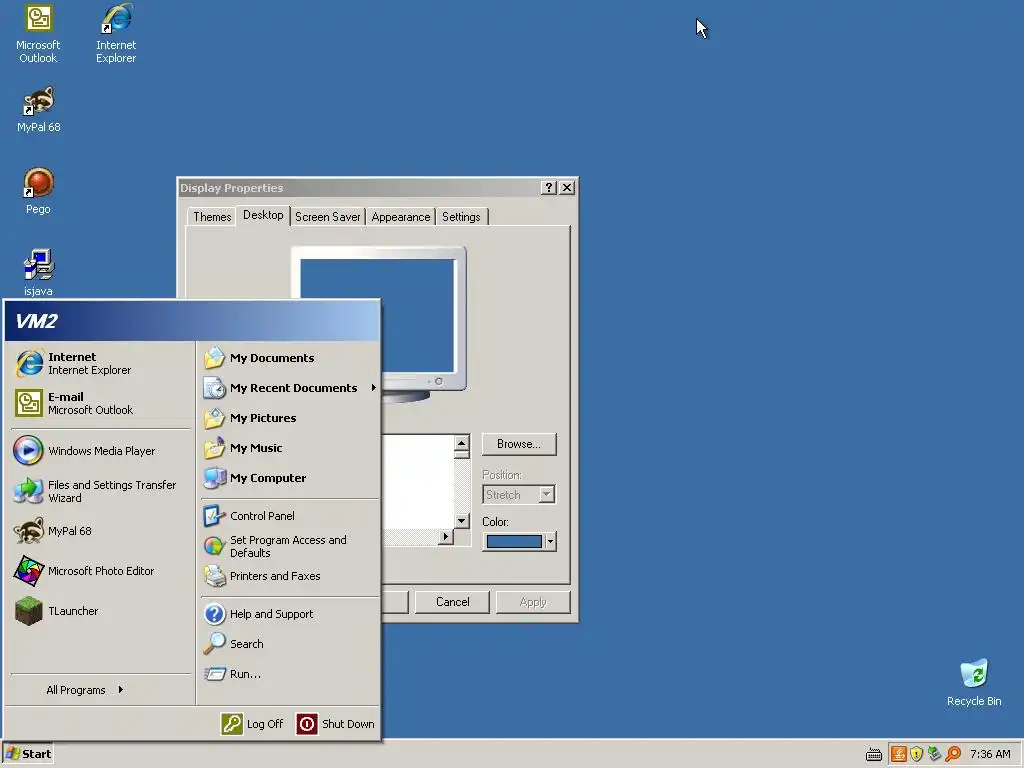
Task: Click Log Off button
Action: (x=252, y=724)
